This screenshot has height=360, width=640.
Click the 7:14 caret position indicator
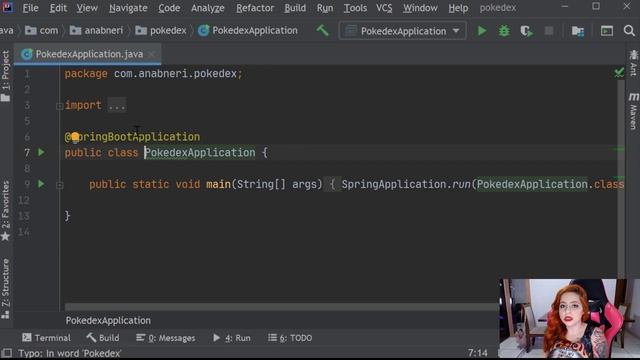(478, 353)
